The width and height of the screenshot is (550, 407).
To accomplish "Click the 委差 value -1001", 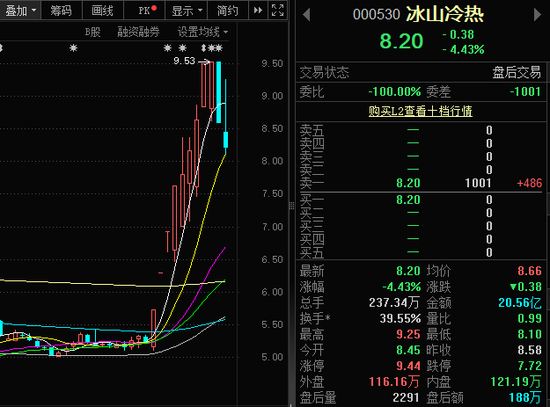I will coord(525,92).
